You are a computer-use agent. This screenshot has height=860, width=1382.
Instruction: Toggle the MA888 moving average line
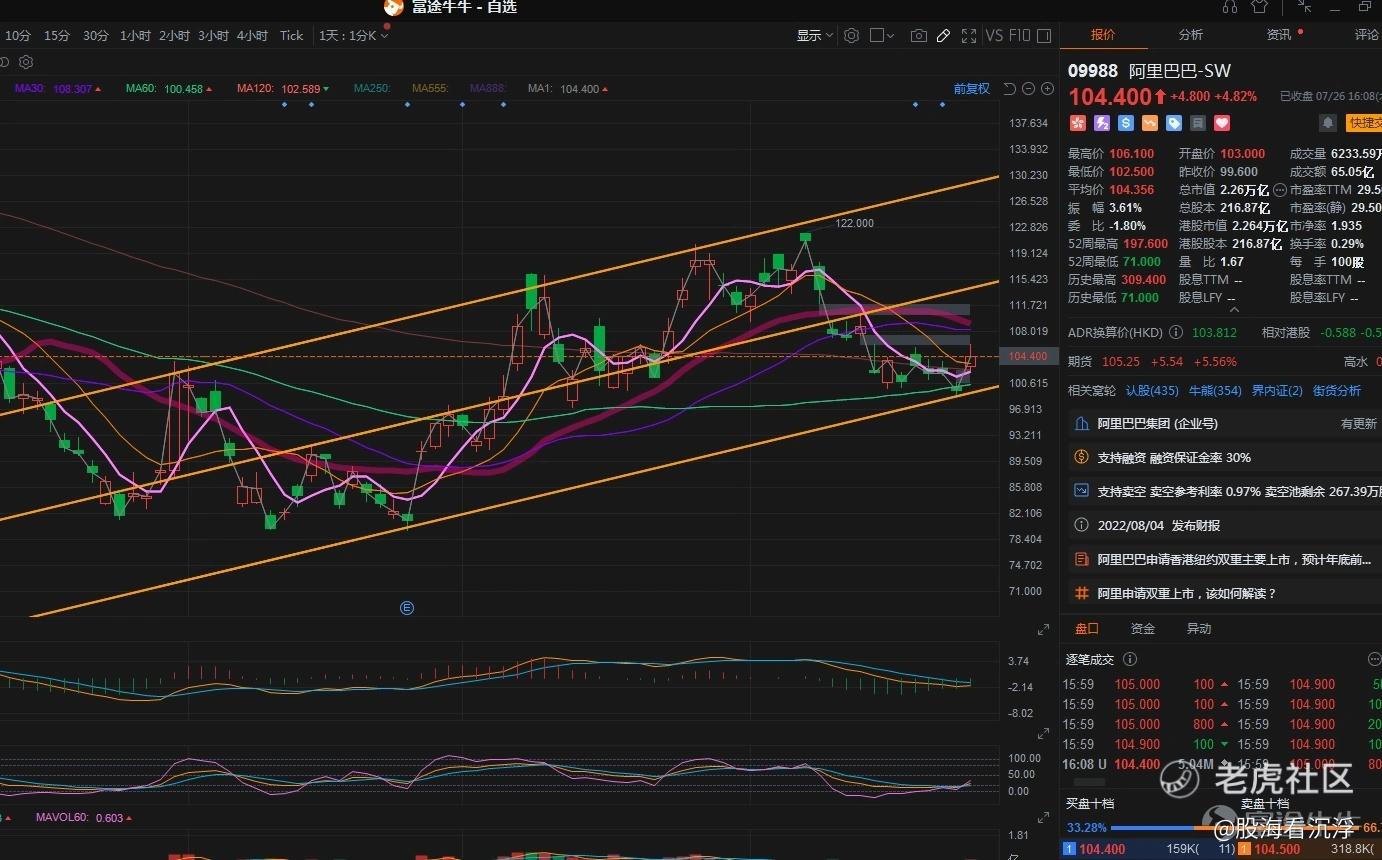488,89
